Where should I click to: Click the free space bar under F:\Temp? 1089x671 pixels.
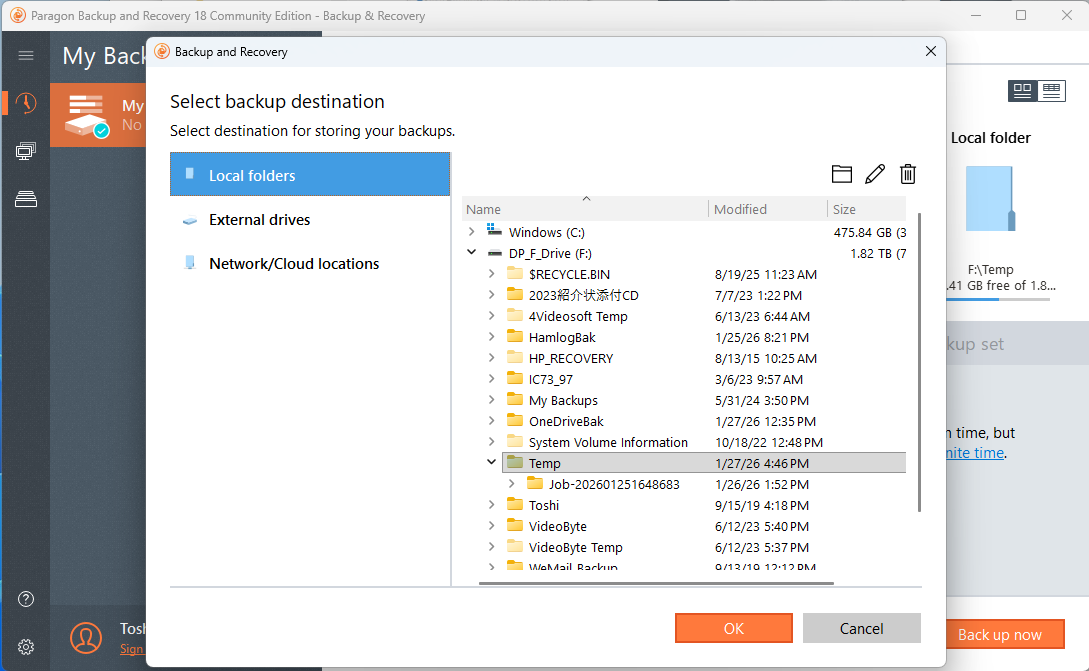[998, 299]
